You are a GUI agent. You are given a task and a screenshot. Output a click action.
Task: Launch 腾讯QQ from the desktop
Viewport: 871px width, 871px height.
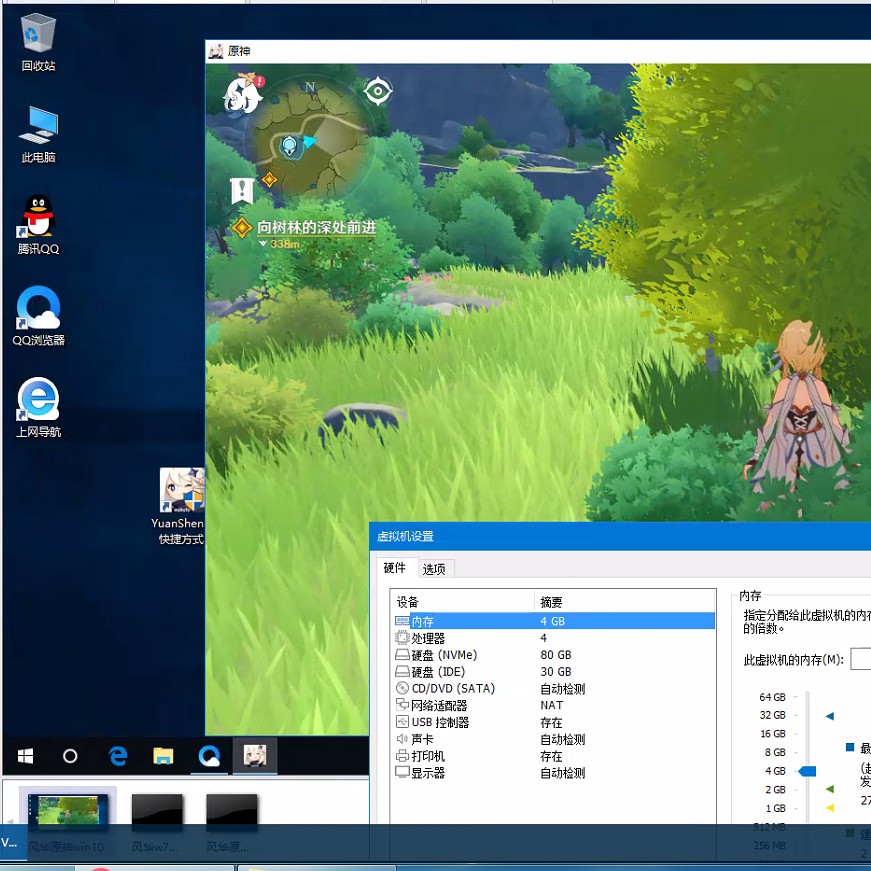(38, 225)
